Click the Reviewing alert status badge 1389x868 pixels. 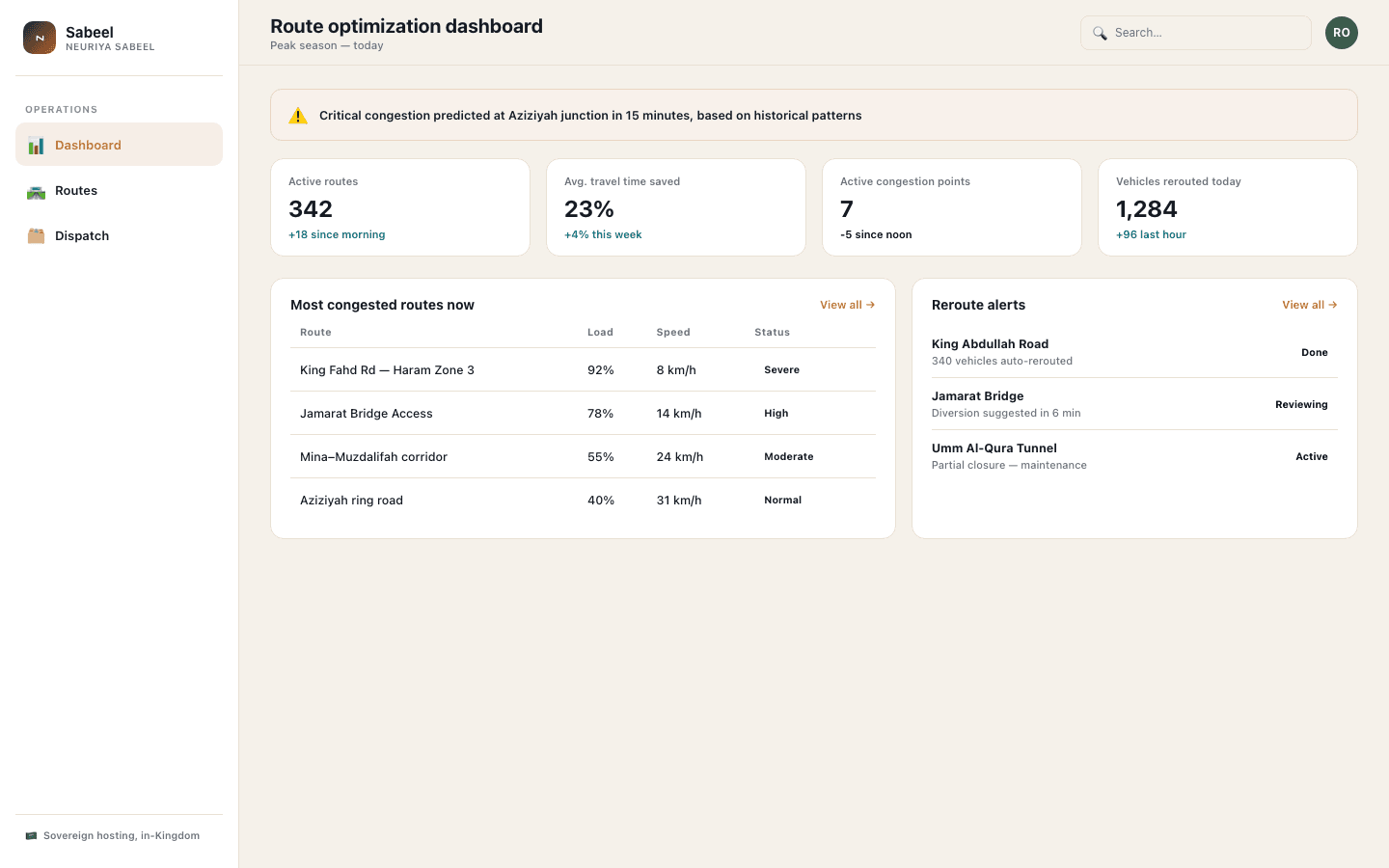(x=1301, y=405)
